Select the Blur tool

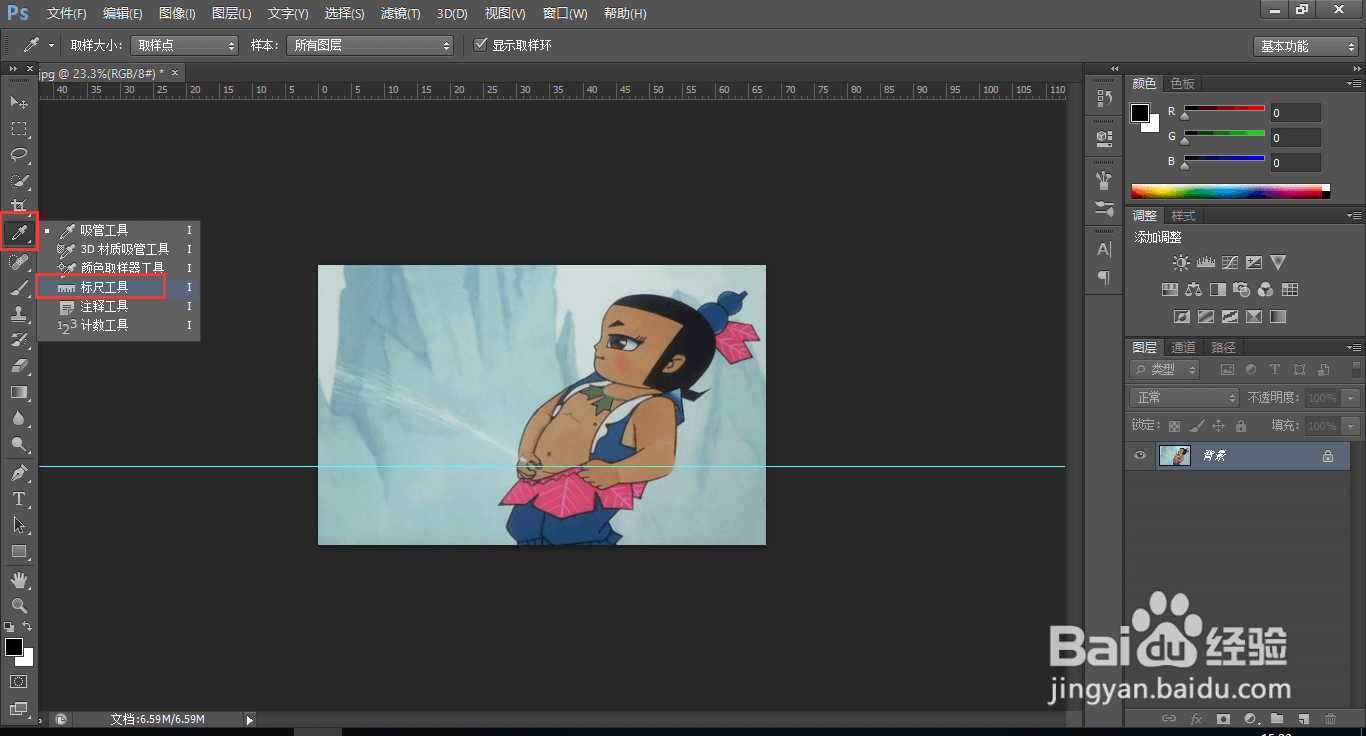pyautogui.click(x=19, y=418)
